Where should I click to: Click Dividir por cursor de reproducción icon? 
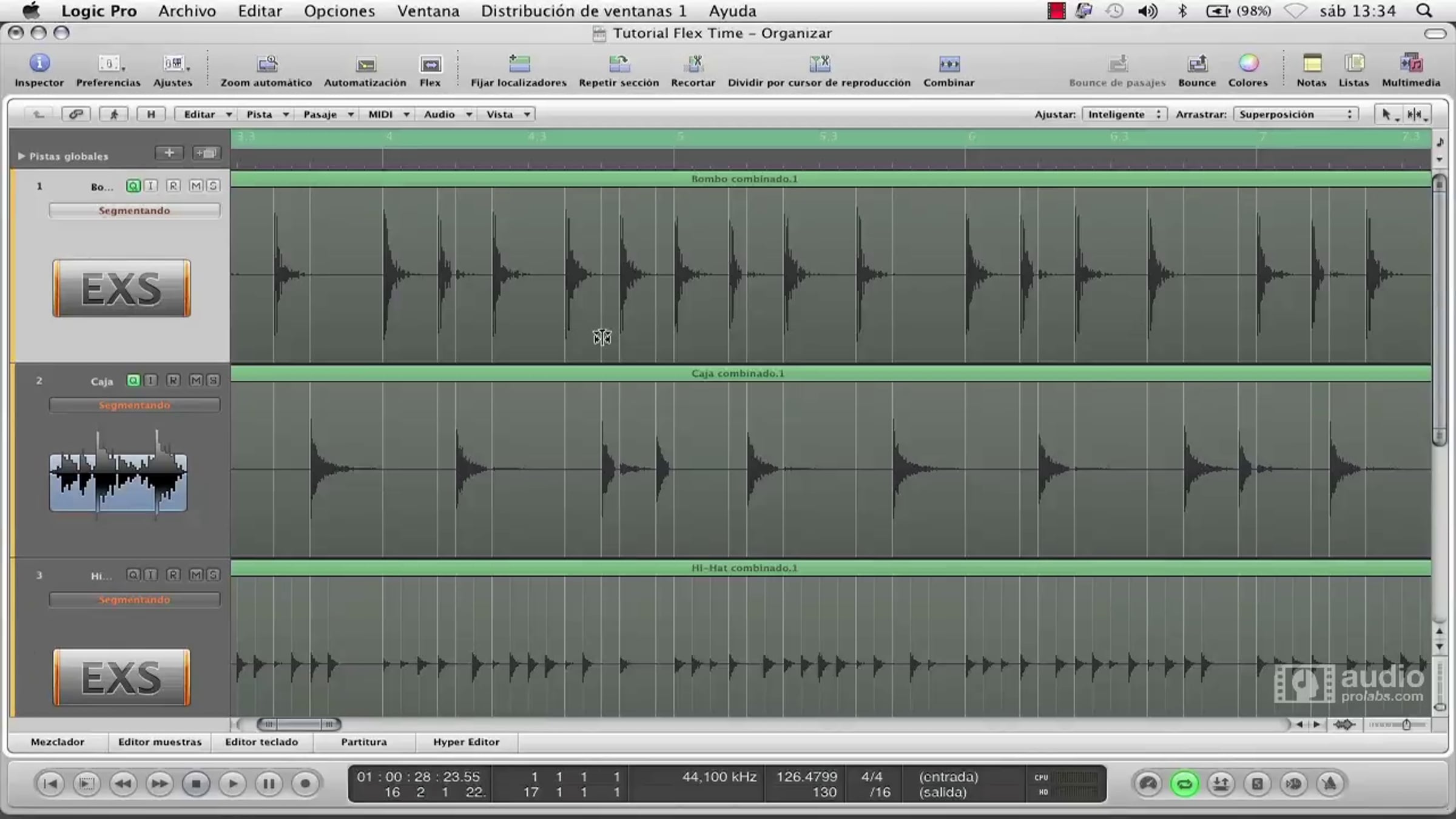tap(819, 64)
